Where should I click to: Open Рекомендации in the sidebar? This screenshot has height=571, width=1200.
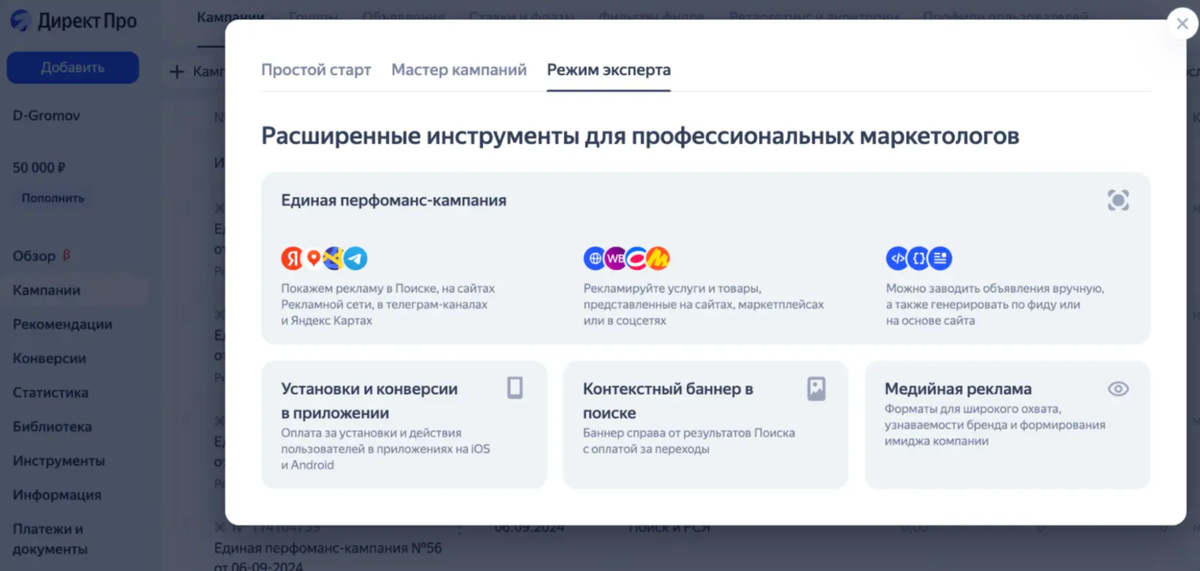pos(62,324)
